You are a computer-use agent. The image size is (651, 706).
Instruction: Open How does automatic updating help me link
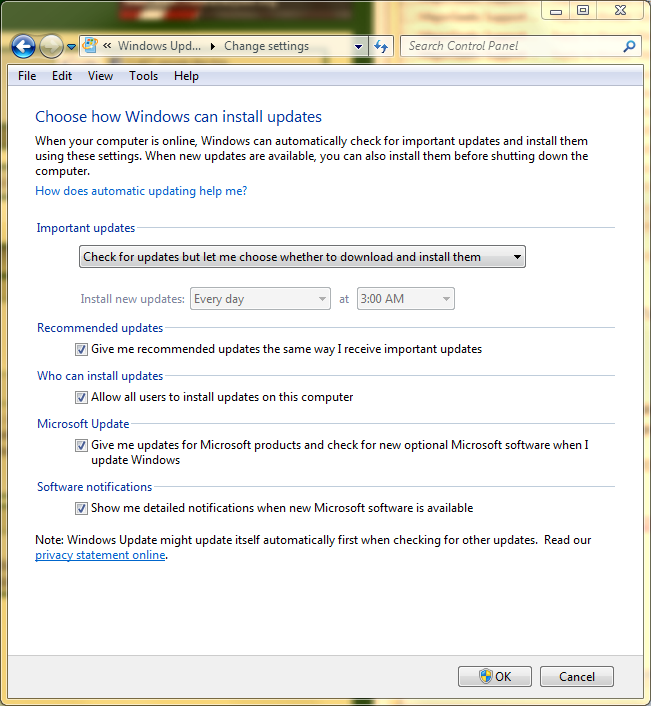point(141,191)
